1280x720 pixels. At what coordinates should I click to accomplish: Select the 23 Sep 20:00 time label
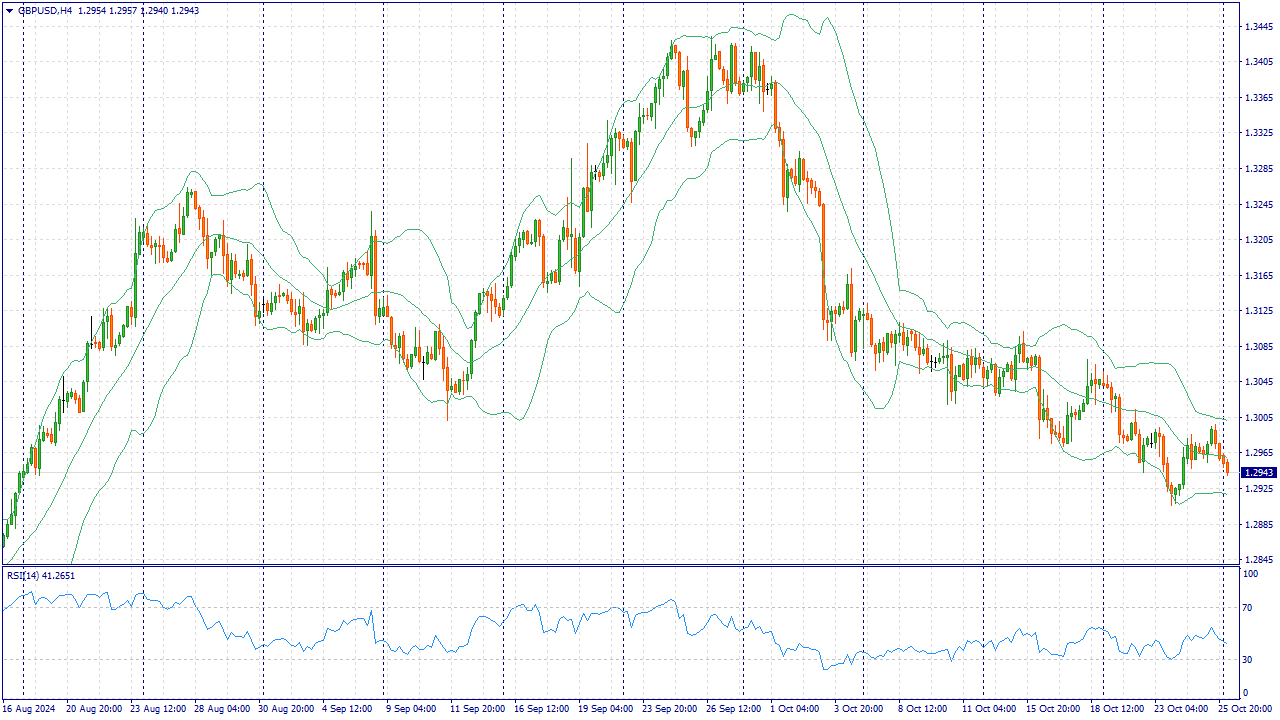click(670, 709)
